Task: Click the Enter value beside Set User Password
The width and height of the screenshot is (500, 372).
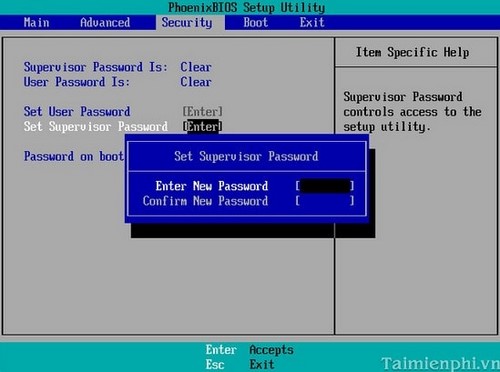Action: 202,112
